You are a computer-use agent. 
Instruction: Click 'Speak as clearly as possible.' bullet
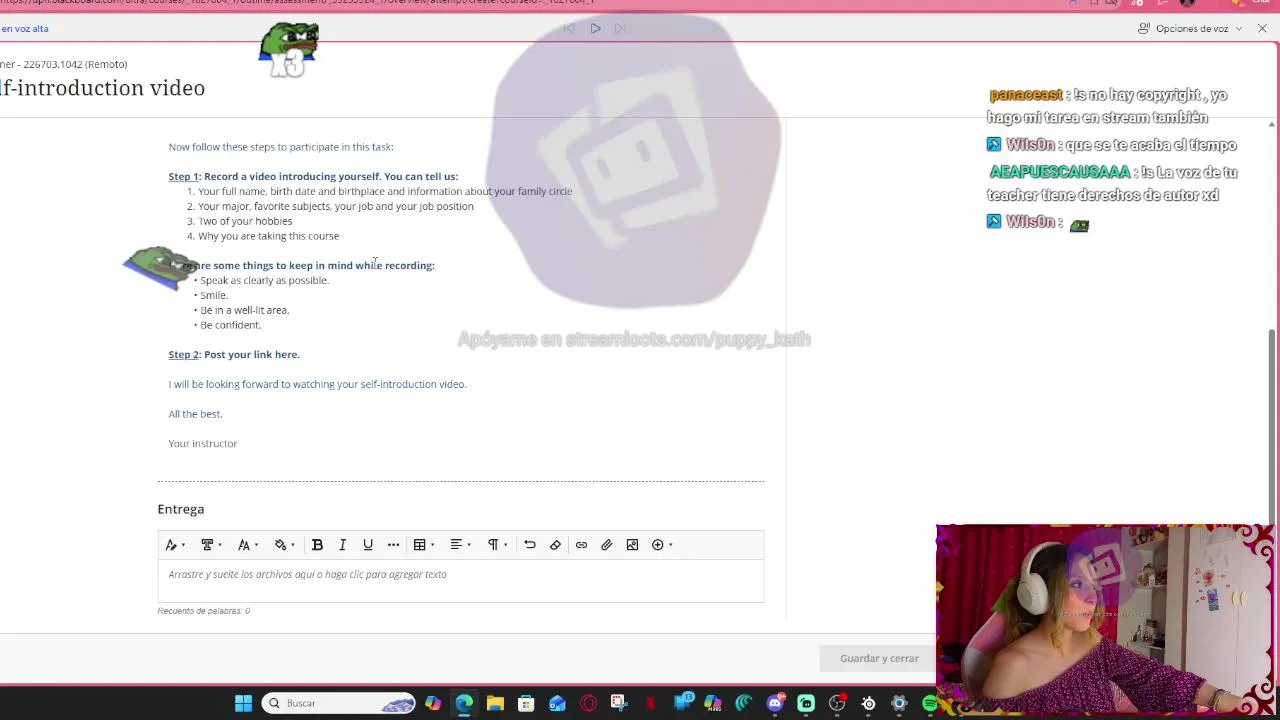(264, 280)
